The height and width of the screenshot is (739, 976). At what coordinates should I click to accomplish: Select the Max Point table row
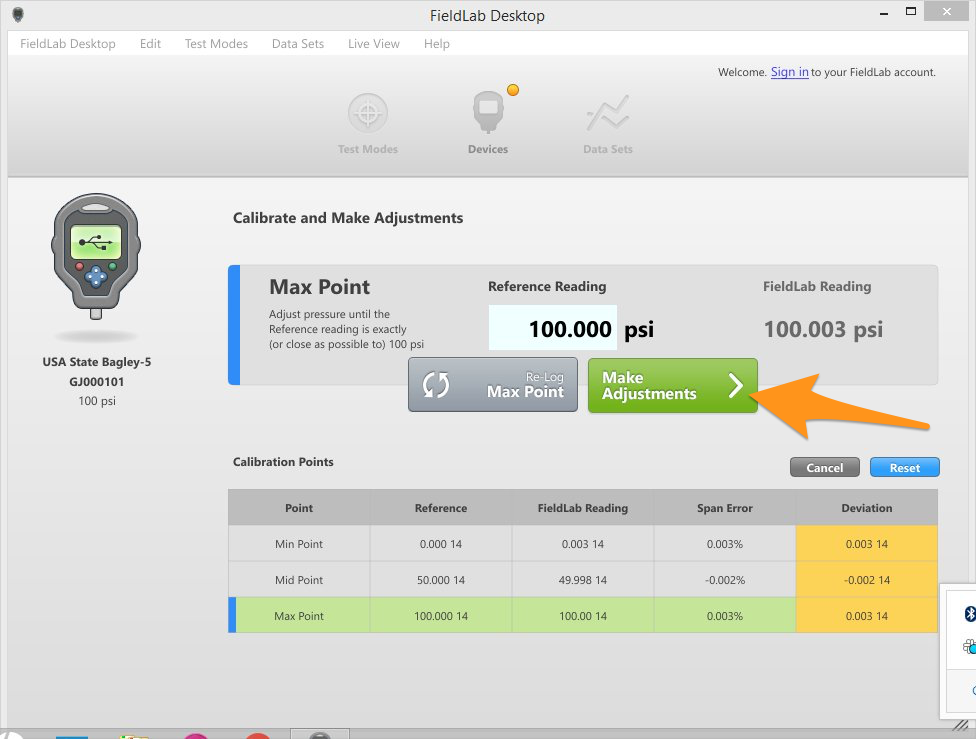click(x=583, y=616)
